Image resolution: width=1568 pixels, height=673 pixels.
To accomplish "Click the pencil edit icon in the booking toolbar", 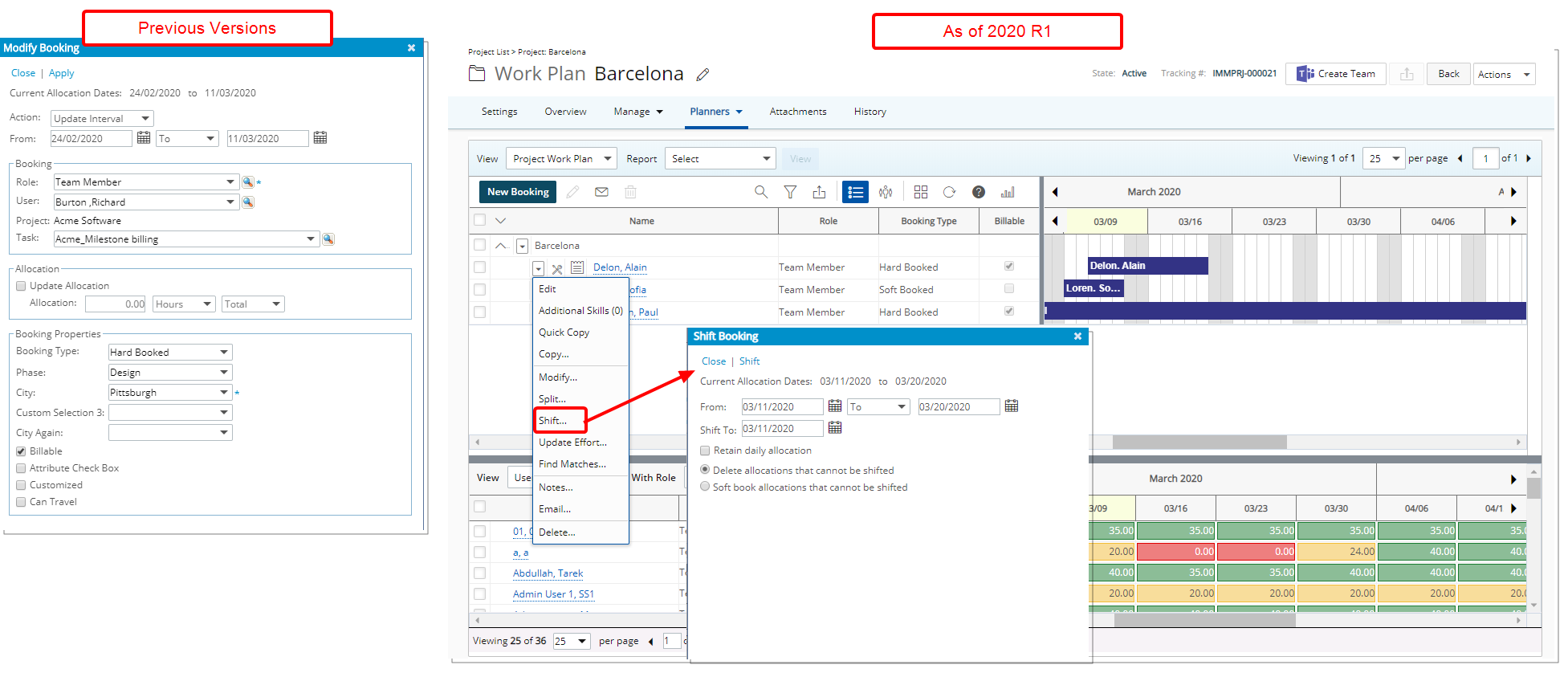I will (572, 192).
